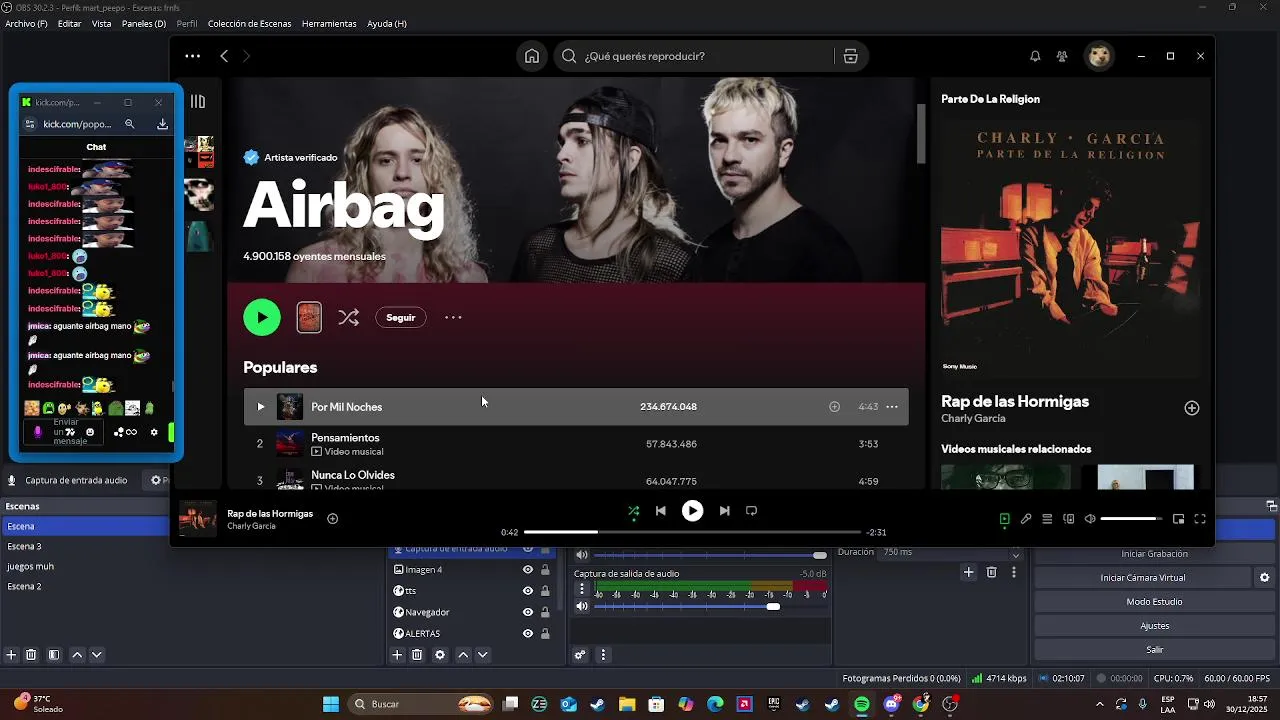Open lyrics microphone icon in Spotify

[x=1026, y=519]
